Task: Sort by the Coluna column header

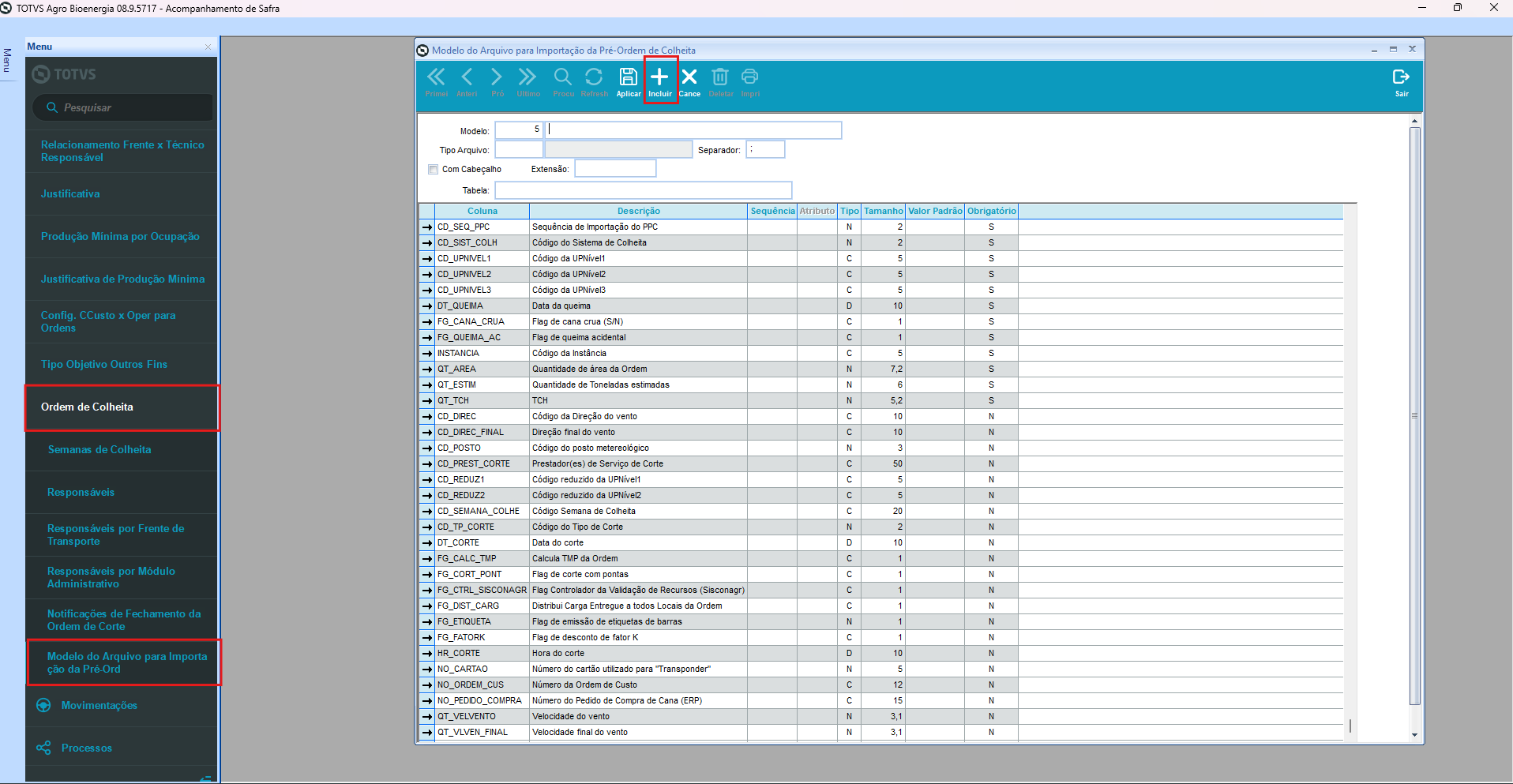Action: point(482,211)
